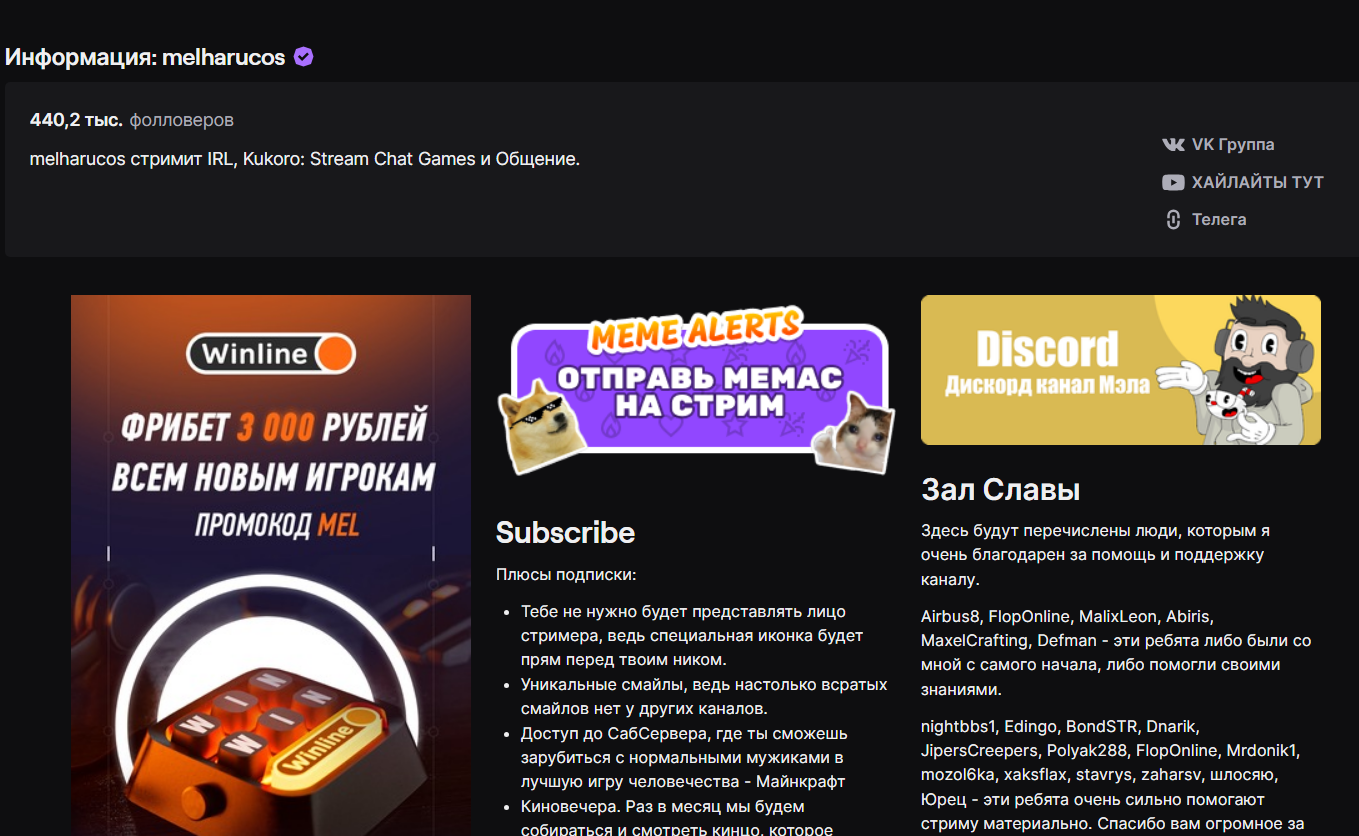Open the VK Группа link
The image size is (1359, 836).
click(1218, 144)
